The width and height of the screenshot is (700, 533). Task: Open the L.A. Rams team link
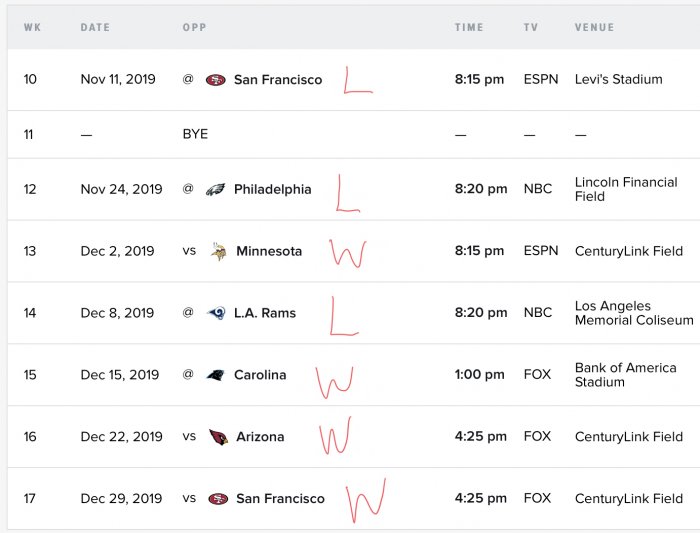click(265, 313)
